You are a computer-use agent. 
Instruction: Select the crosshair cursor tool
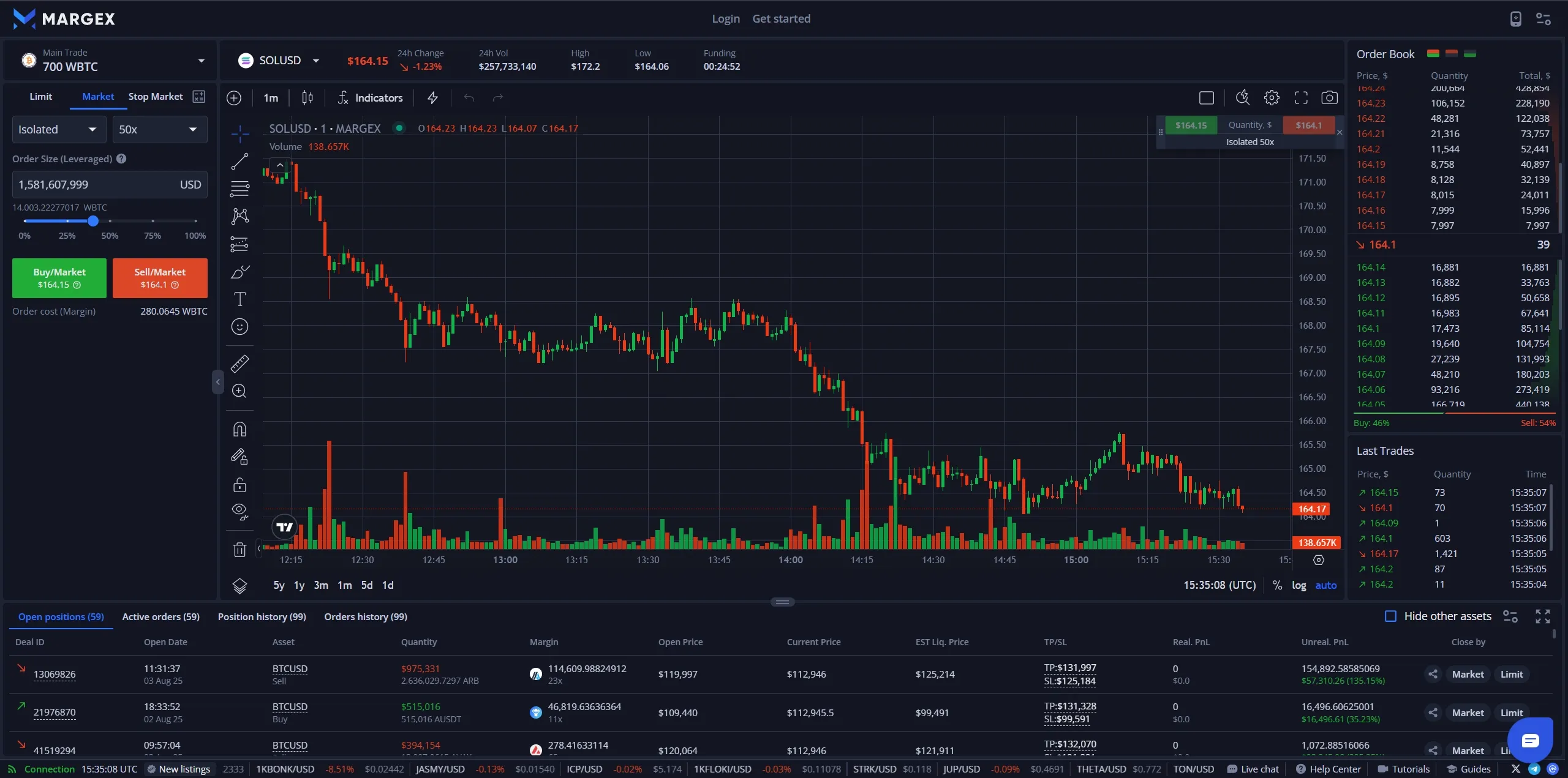coord(239,133)
